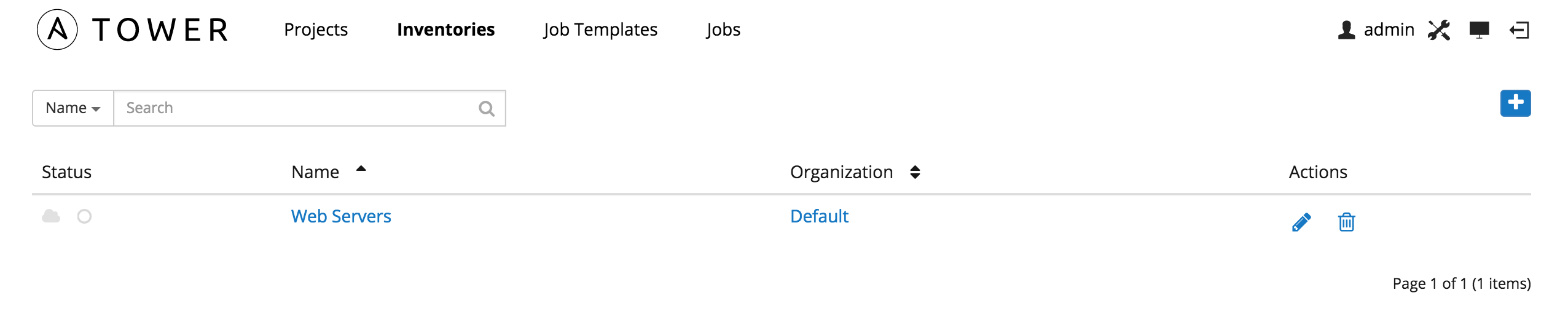Click the cloud sync status icon

click(51, 216)
